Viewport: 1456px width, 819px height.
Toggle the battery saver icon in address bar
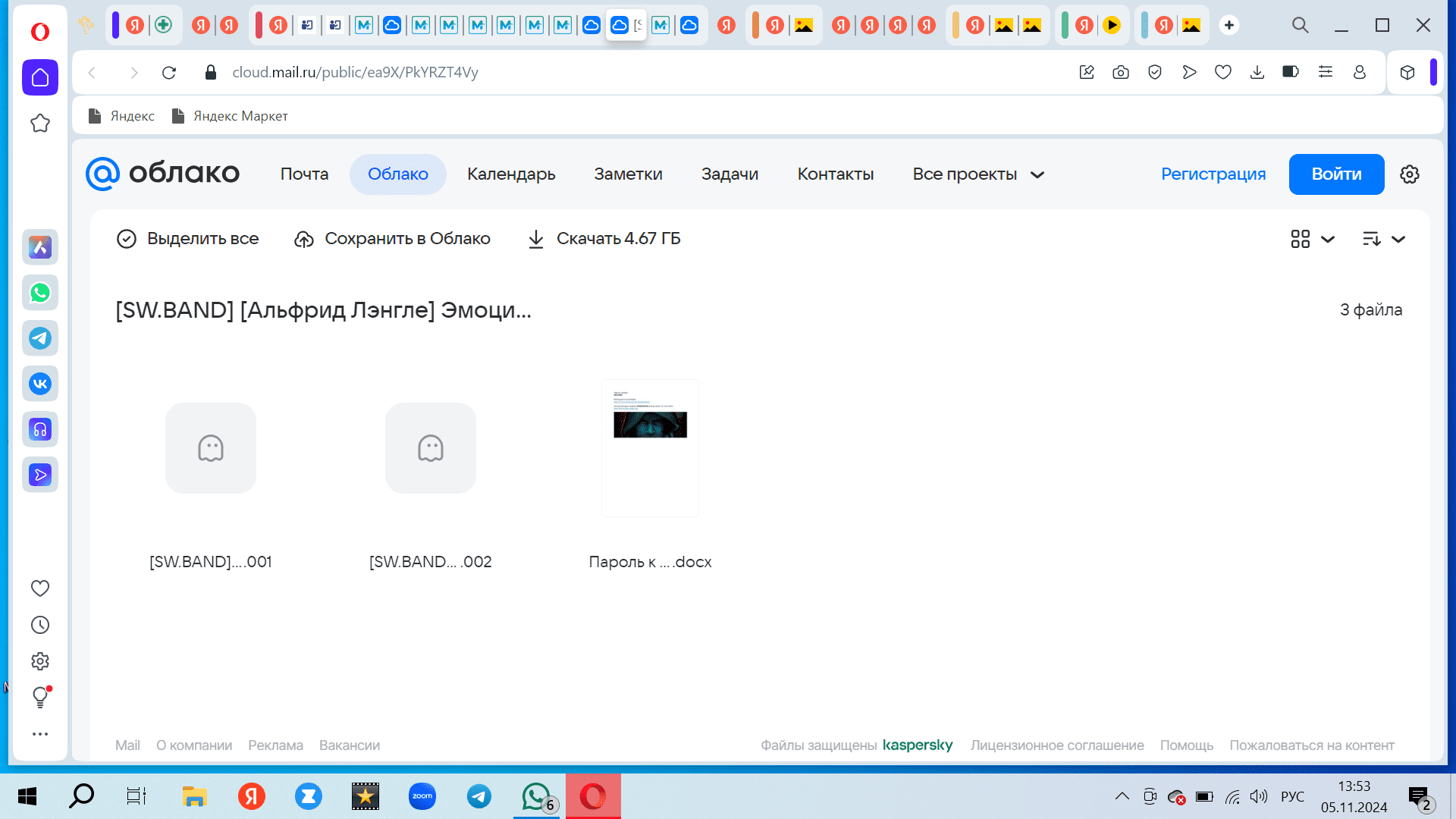(1291, 72)
